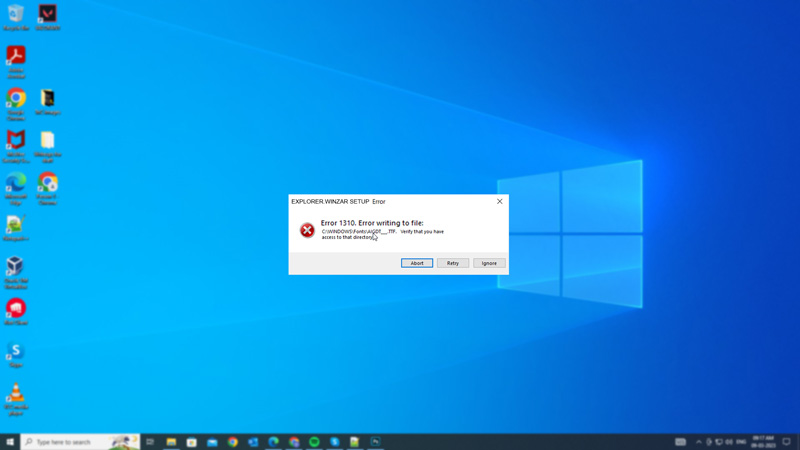Click the Abort button in error dialog

click(417, 263)
